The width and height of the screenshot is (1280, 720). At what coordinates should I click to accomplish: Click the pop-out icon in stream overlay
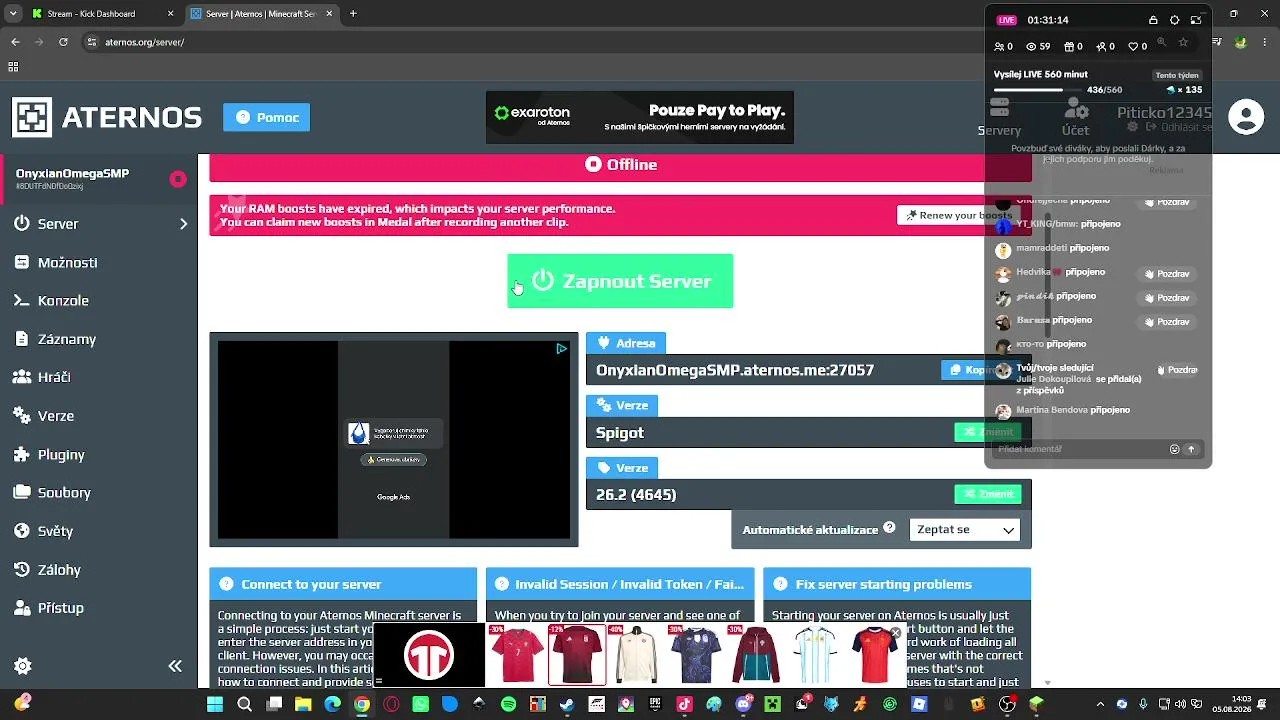pyautogui.click(x=1196, y=20)
